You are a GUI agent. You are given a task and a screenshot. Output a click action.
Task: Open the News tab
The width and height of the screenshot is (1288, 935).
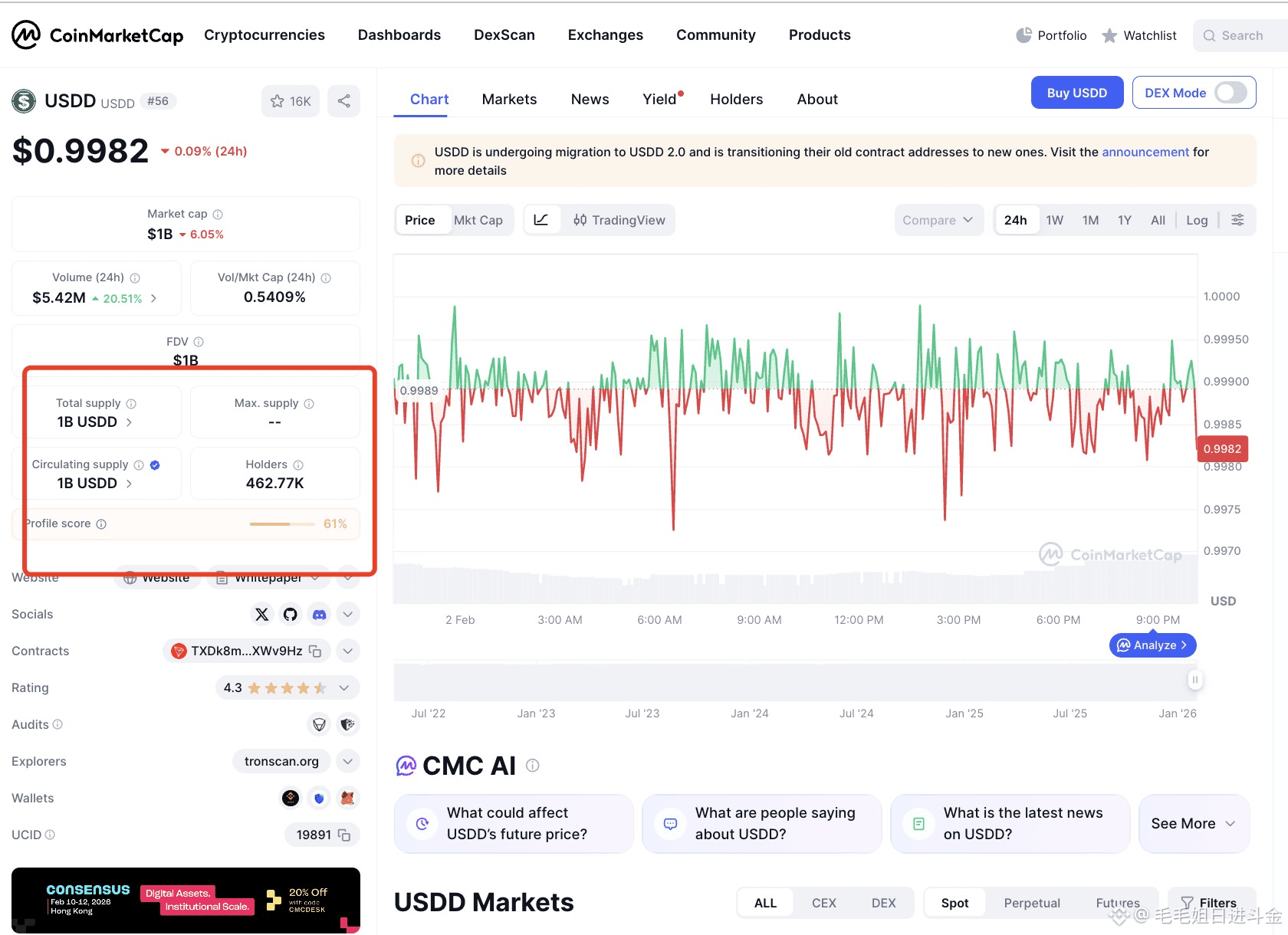click(x=590, y=99)
